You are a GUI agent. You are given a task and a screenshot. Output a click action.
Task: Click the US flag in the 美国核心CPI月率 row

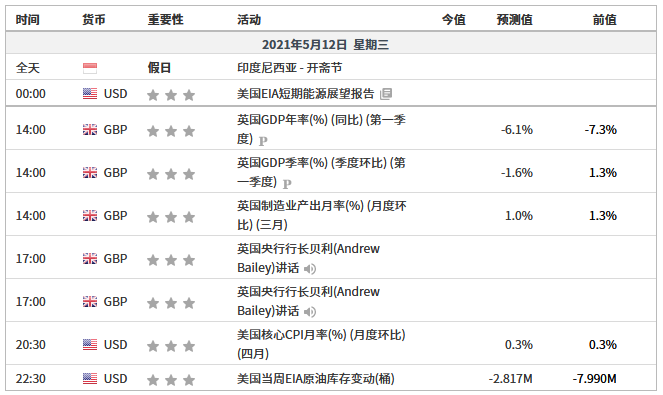(90, 345)
